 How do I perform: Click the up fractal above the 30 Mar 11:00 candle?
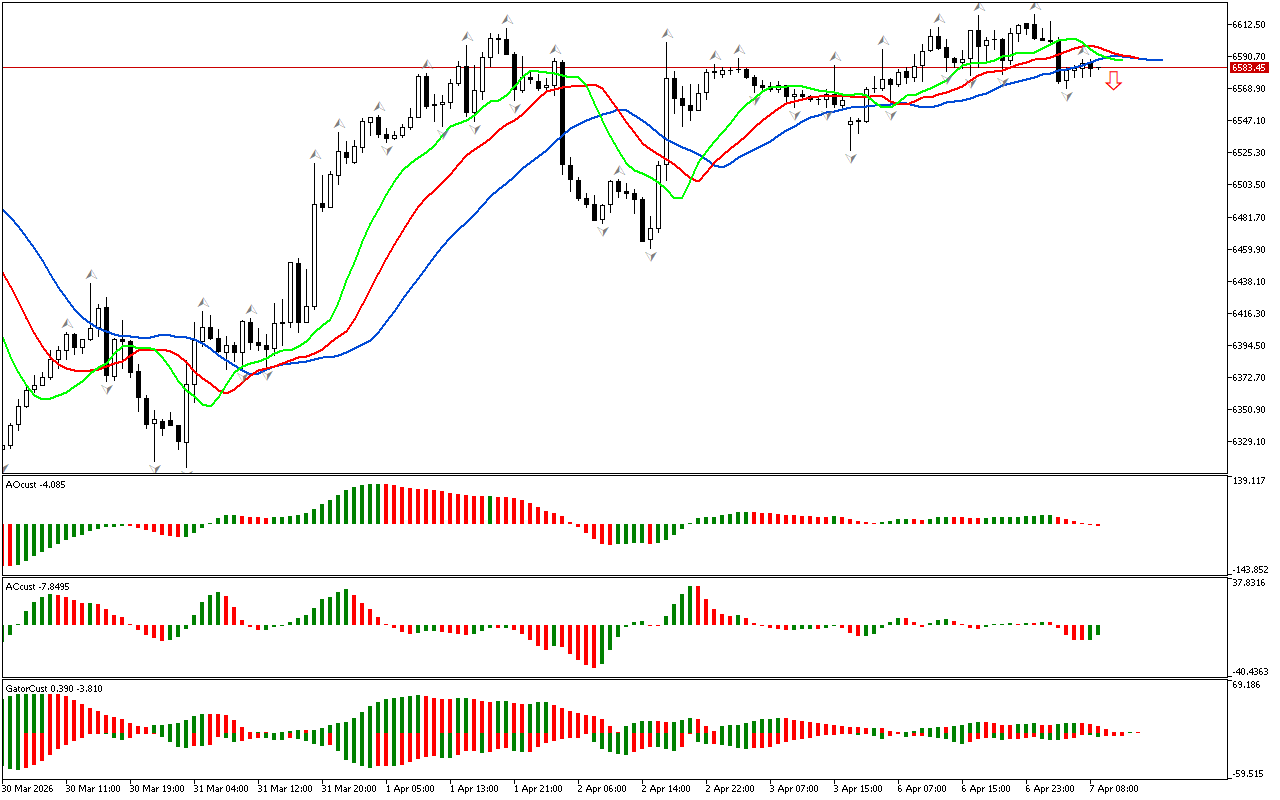click(91, 274)
